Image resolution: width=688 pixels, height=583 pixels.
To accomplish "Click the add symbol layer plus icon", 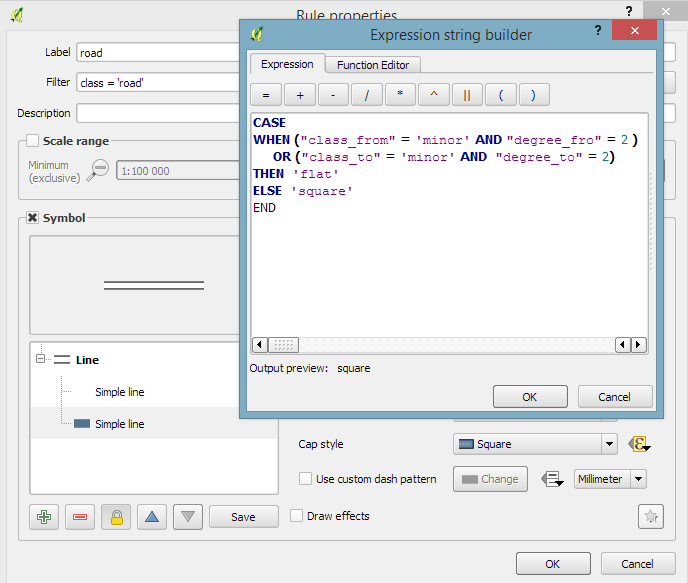I will pyautogui.click(x=43, y=517).
